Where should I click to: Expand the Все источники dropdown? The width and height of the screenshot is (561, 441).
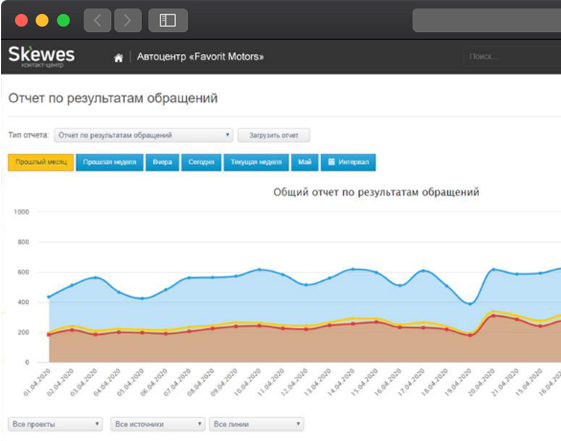(x=158, y=424)
